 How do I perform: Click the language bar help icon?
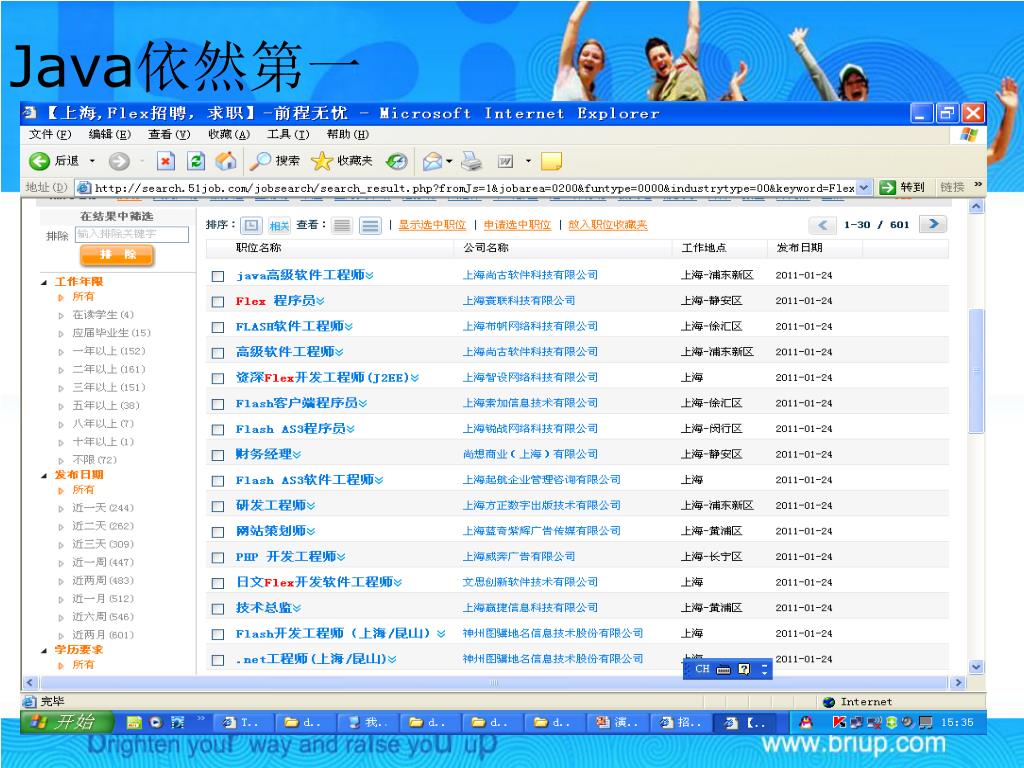click(x=744, y=669)
